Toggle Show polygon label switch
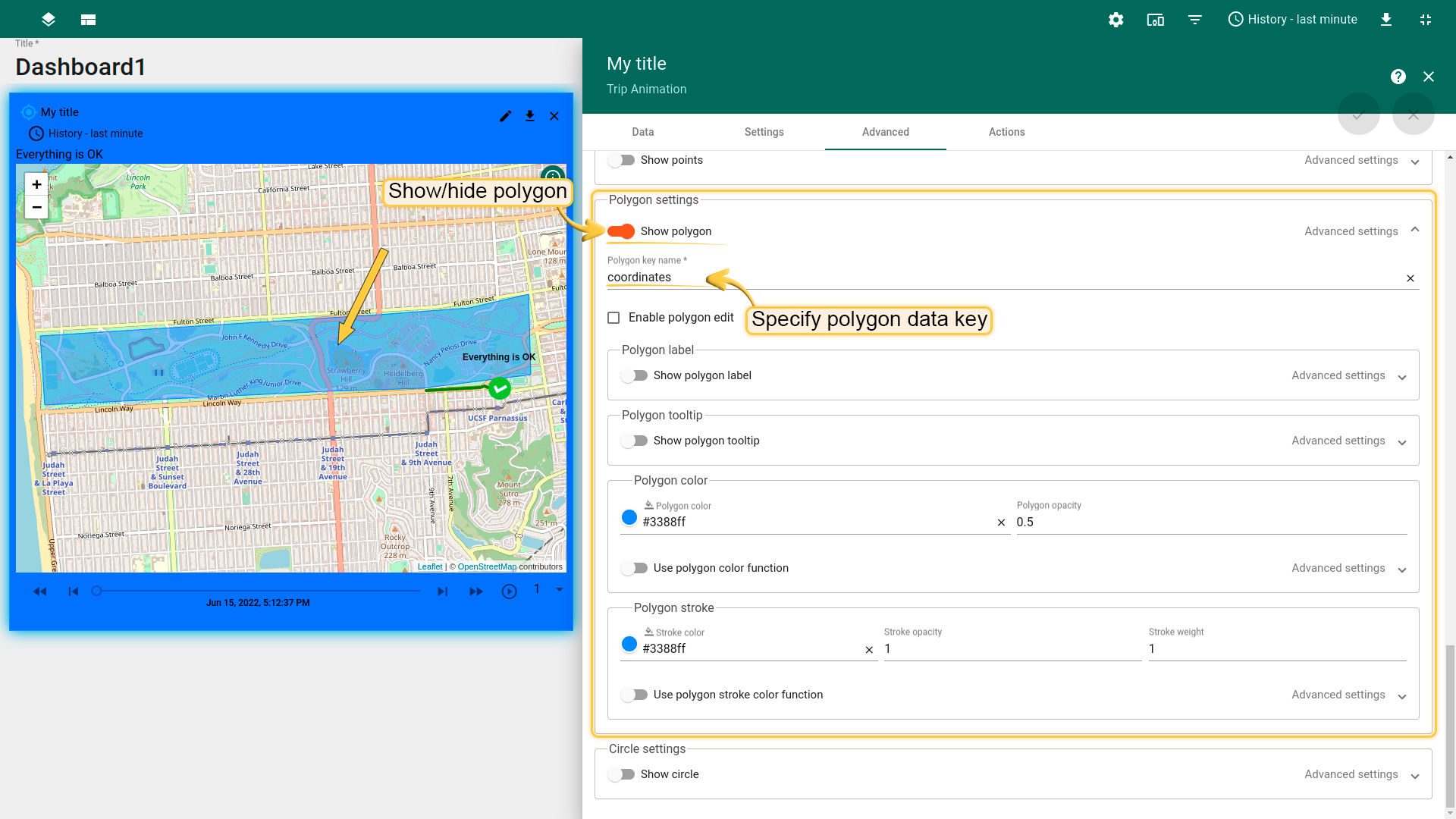1456x819 pixels. tap(634, 375)
